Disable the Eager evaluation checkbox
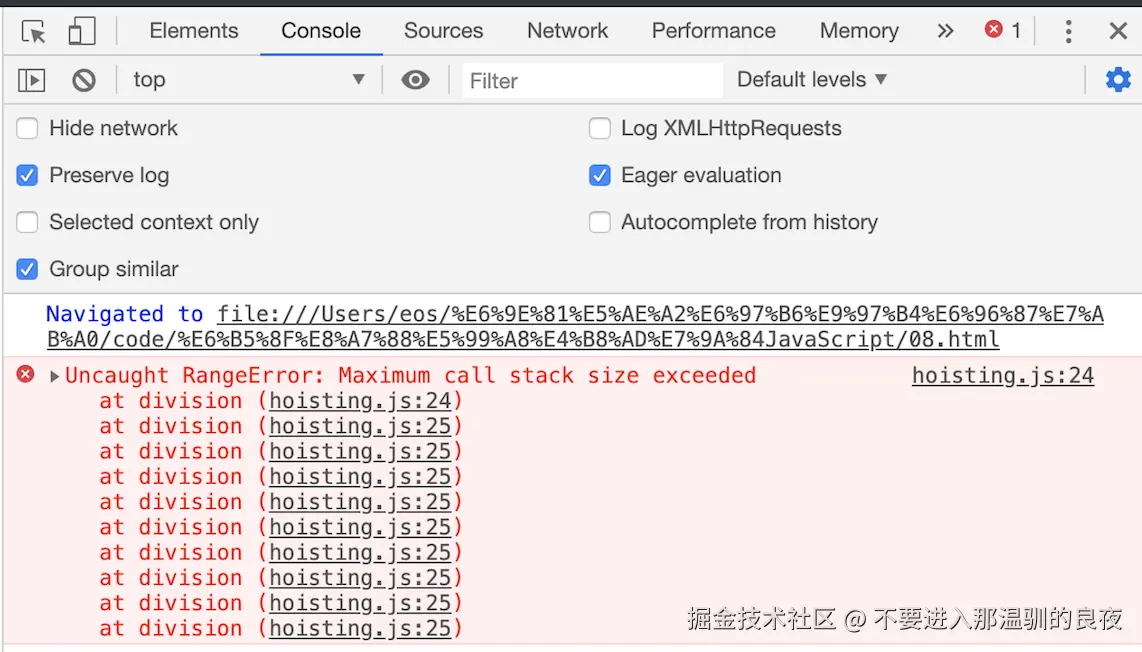1142x652 pixels. 600,176
